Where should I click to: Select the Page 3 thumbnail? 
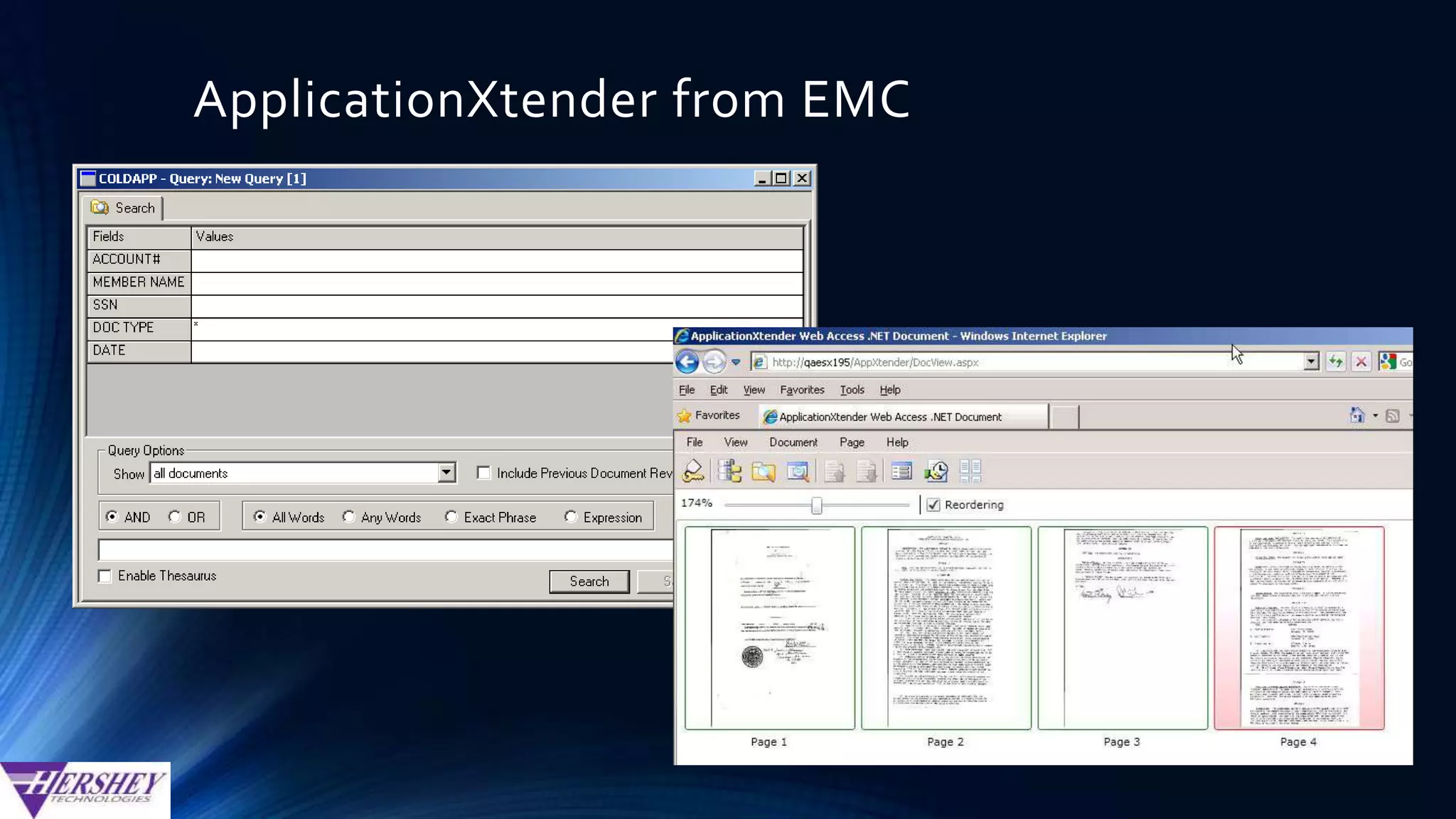coord(1123,628)
